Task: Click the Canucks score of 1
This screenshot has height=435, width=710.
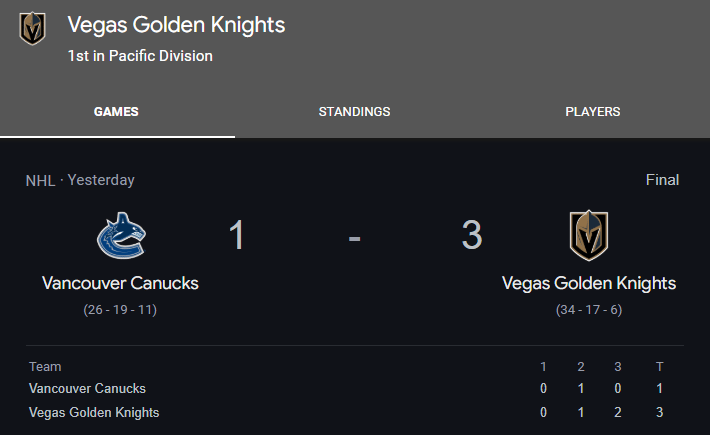Action: (237, 235)
